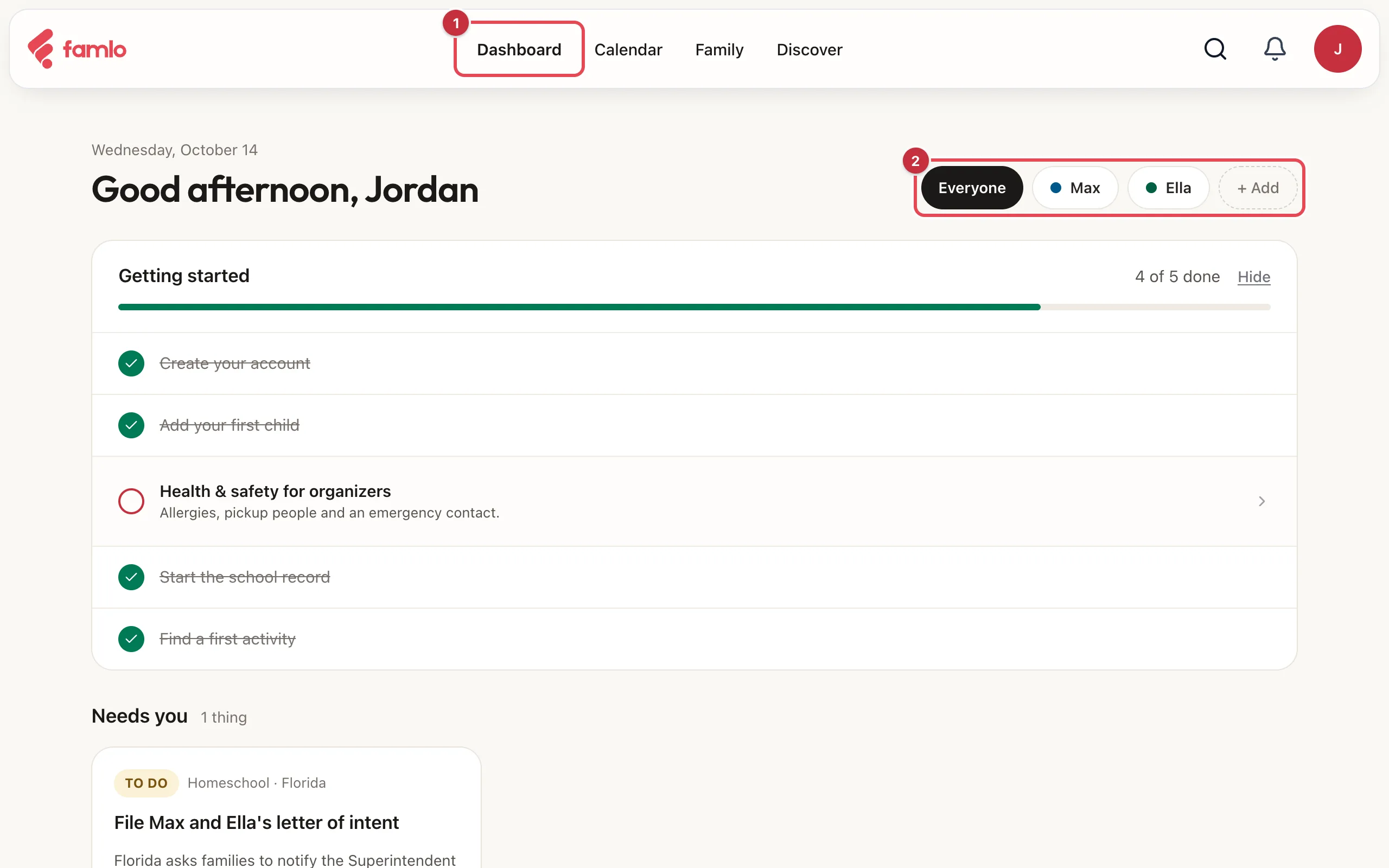
Task: Open File Max and Ella's letter of intent
Action: click(256, 822)
